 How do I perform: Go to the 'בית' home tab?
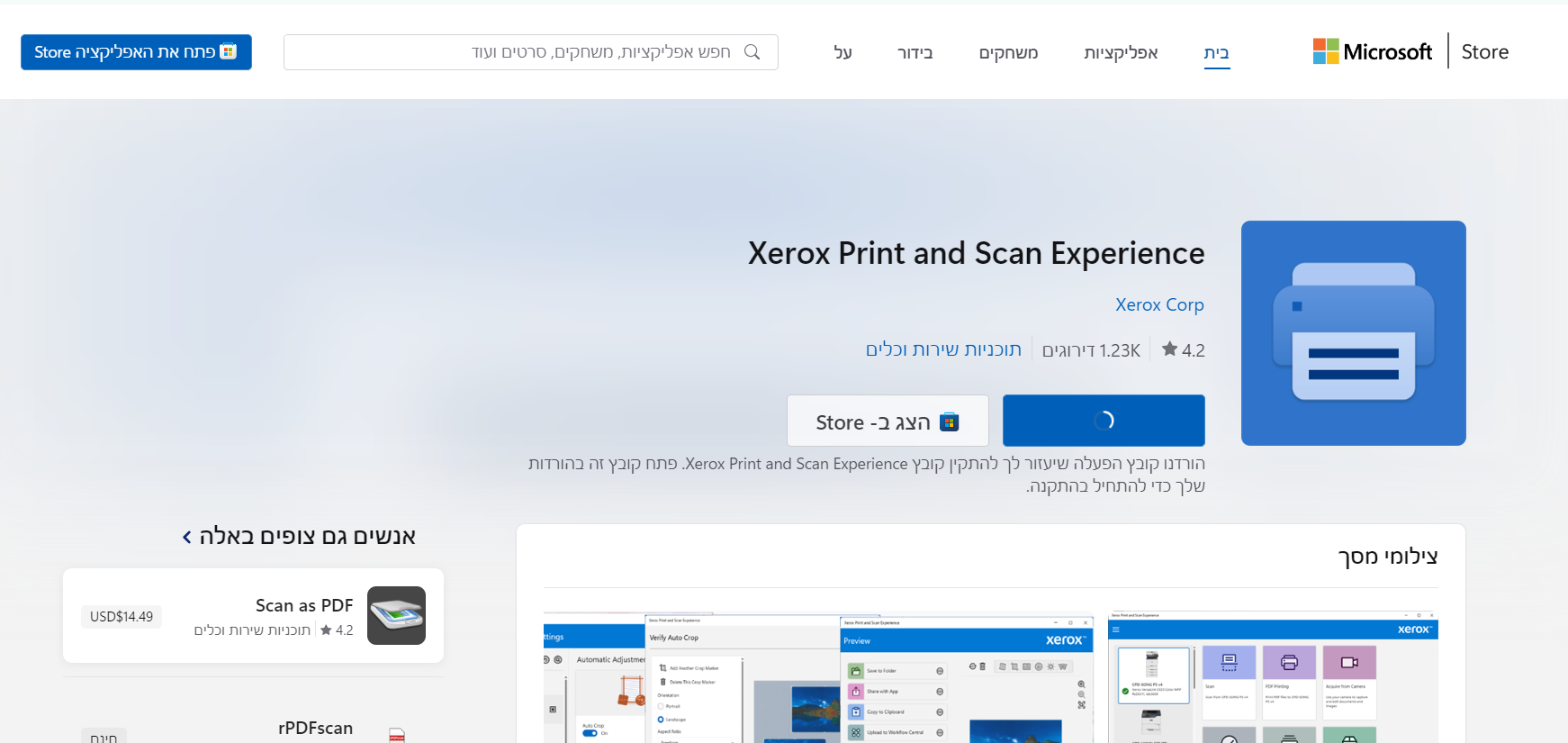[1216, 52]
